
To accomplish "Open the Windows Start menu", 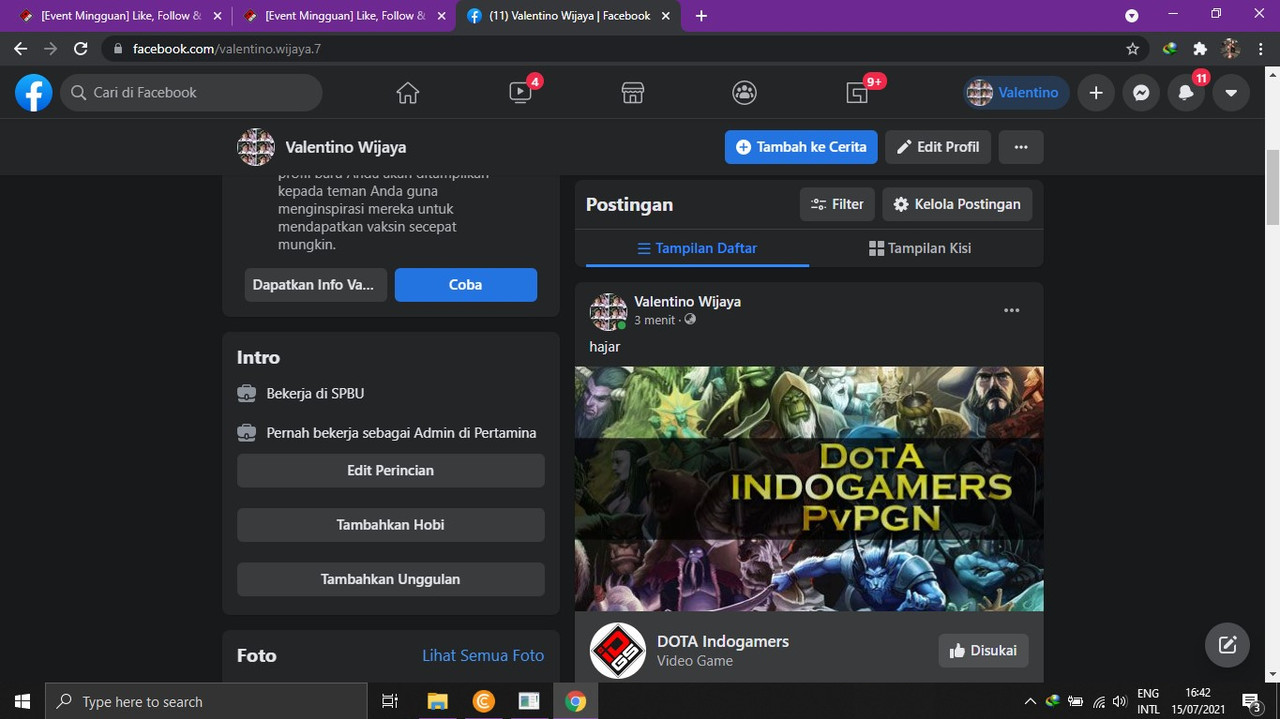I will point(22,701).
